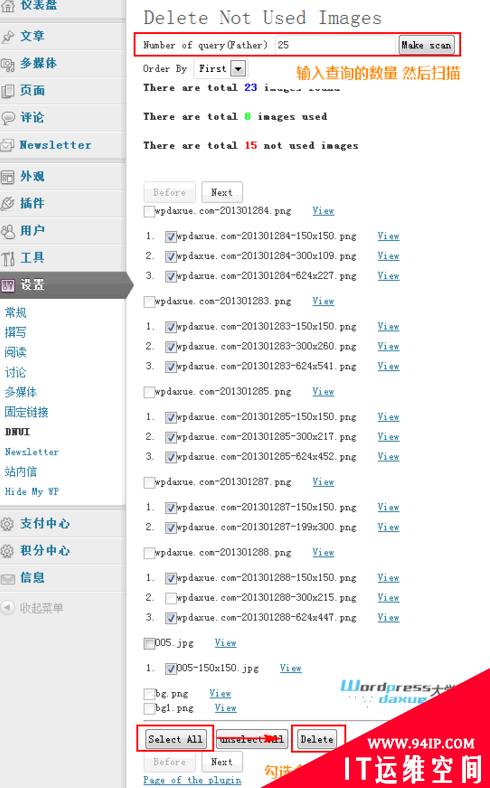Open 常规 settings submenu
The height and width of the screenshot is (788, 490).
tap(16, 313)
